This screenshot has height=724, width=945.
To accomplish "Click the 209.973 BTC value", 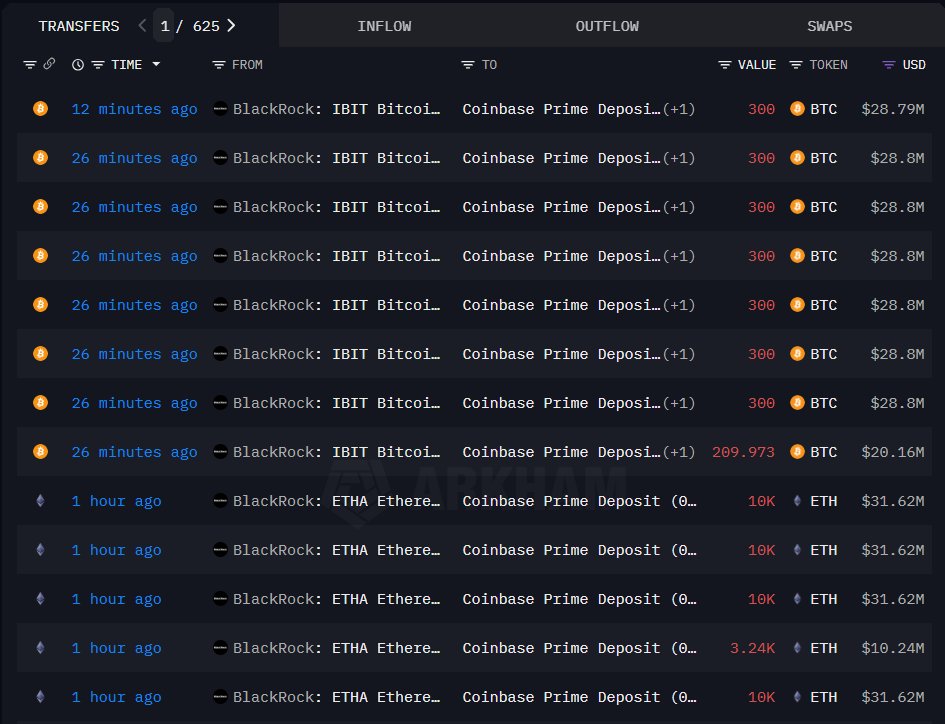I will coord(743,452).
